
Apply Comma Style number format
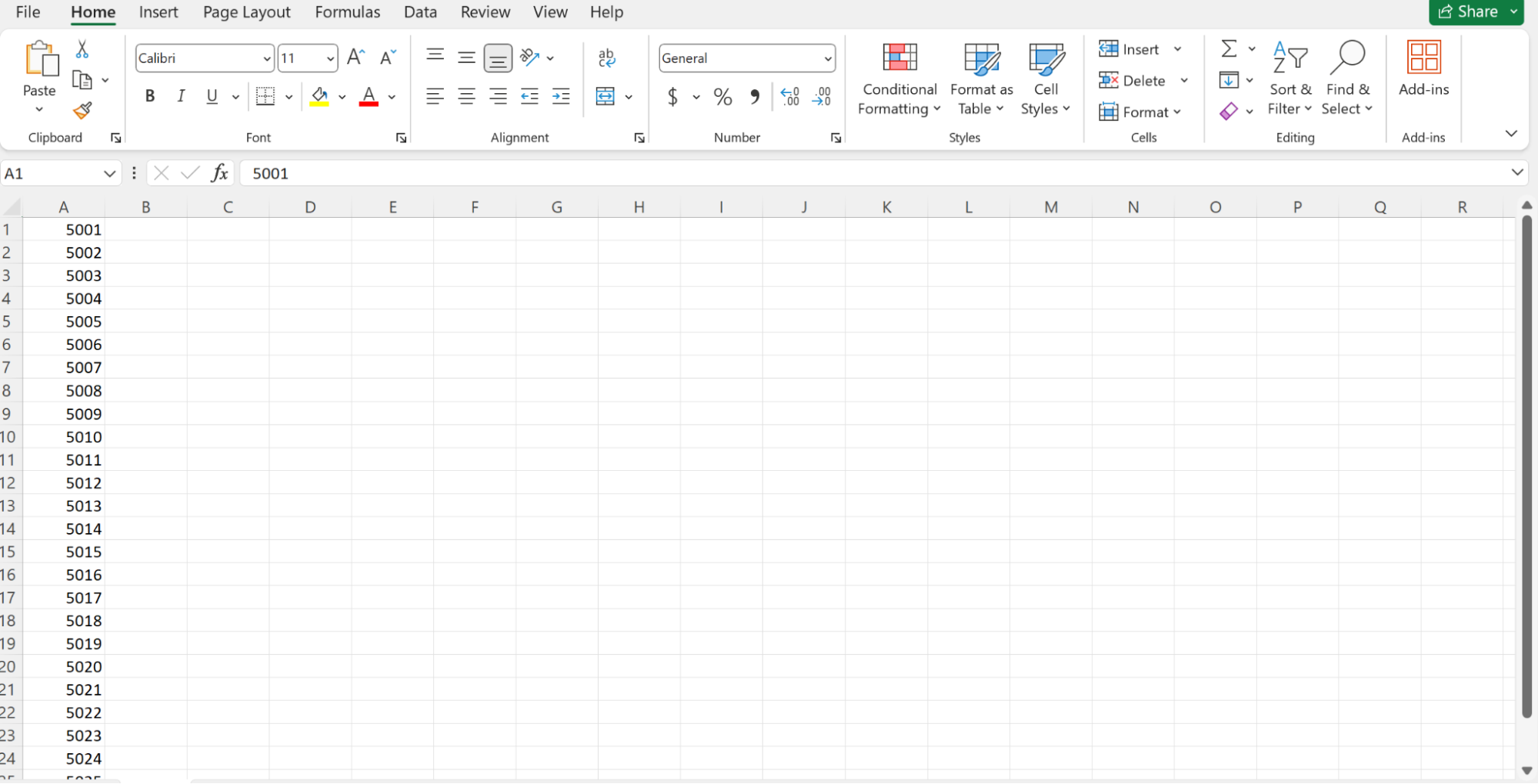click(x=755, y=96)
